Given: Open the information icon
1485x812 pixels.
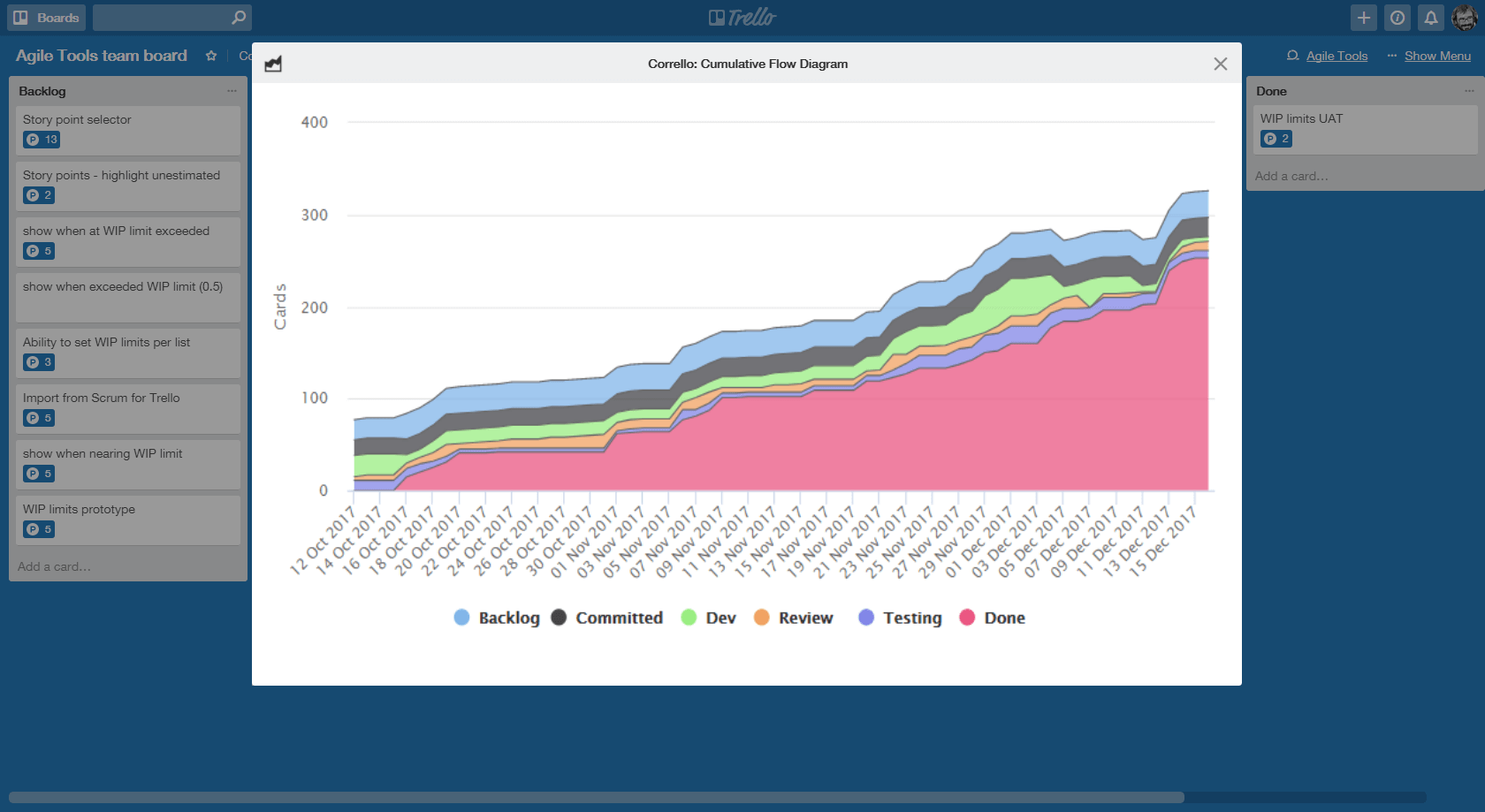Looking at the screenshot, I should click(x=1397, y=18).
